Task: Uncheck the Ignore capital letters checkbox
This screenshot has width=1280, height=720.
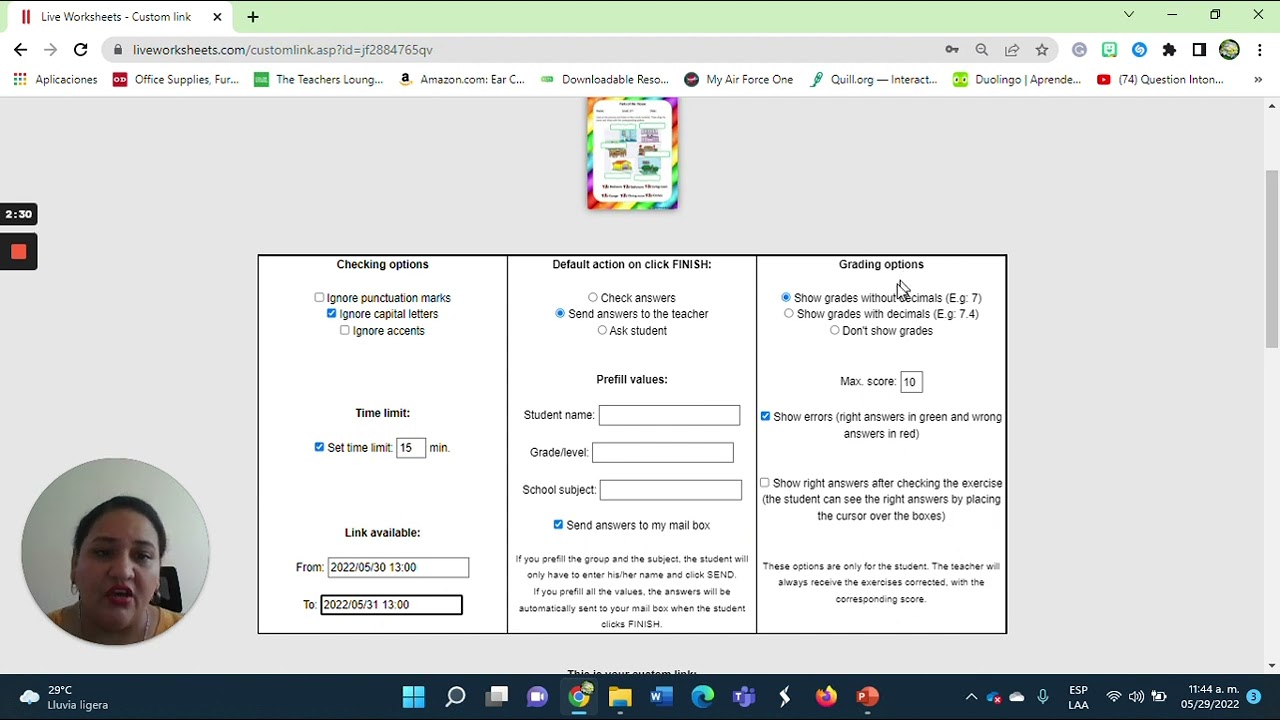Action: click(x=331, y=313)
